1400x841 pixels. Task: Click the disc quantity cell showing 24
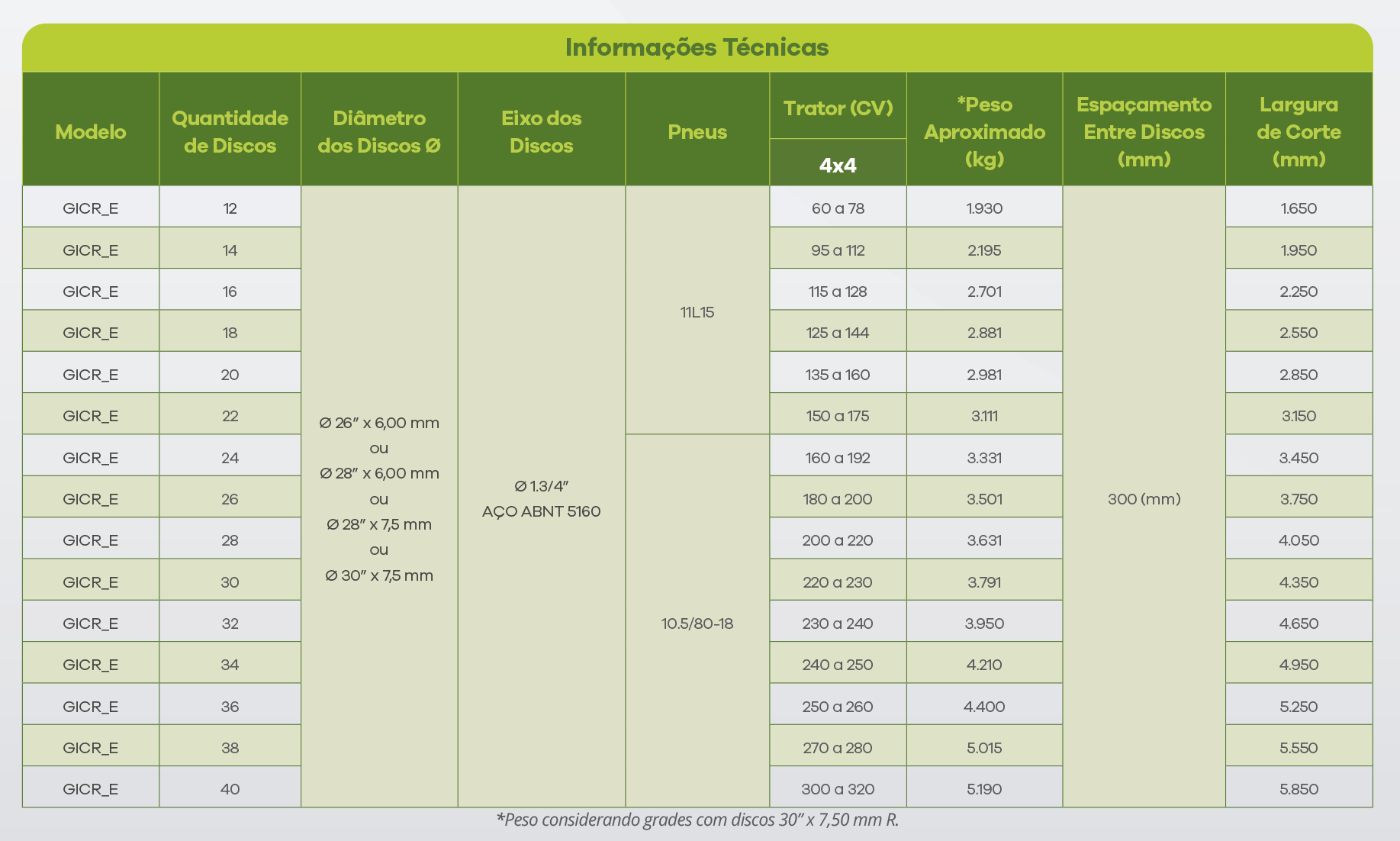(x=230, y=458)
